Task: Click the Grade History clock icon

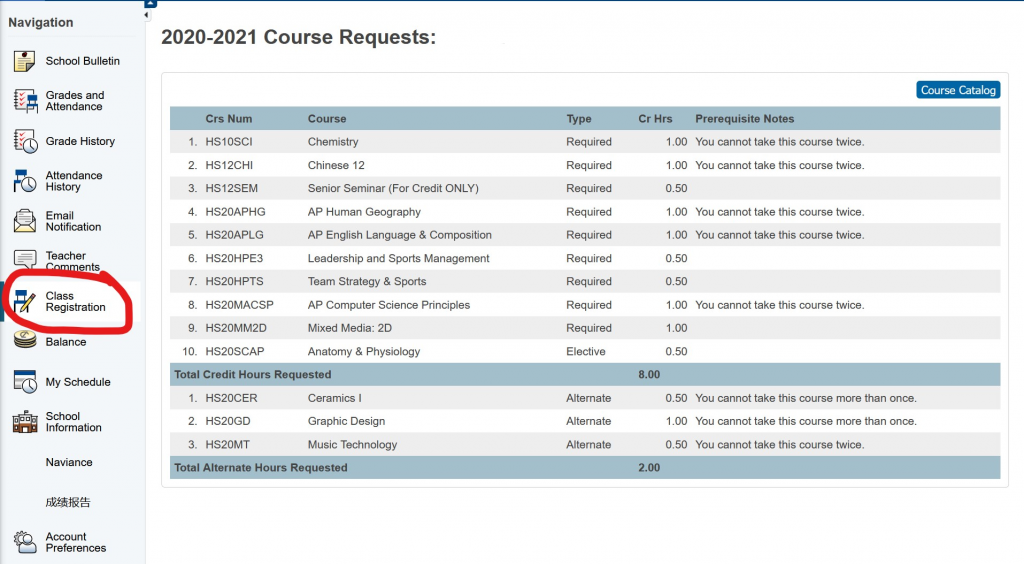Action: 25,142
